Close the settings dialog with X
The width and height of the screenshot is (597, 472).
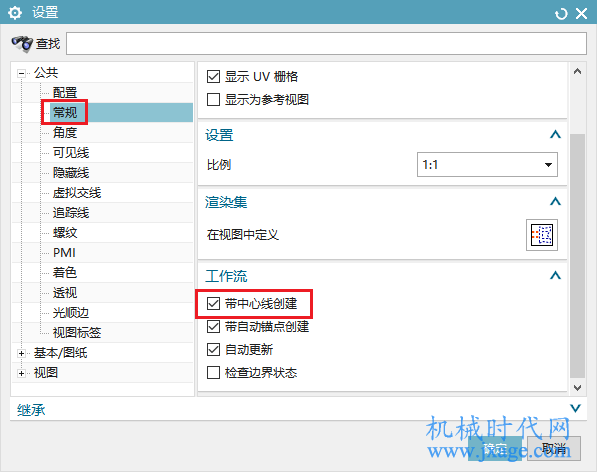(581, 14)
